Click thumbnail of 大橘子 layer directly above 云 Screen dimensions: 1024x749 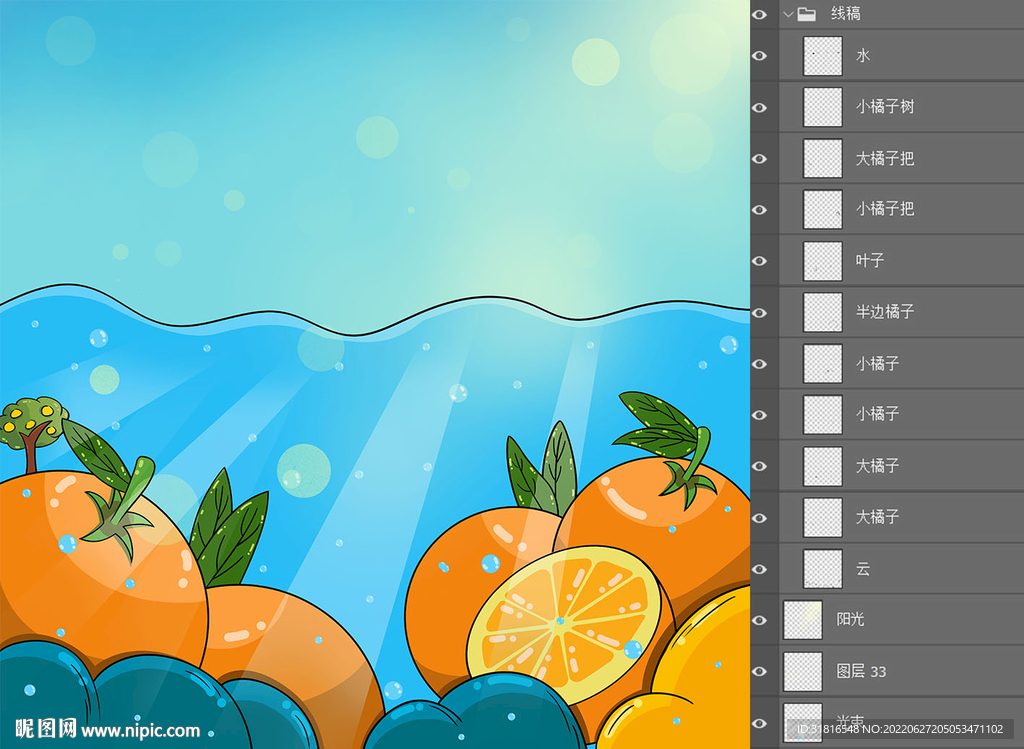823,518
